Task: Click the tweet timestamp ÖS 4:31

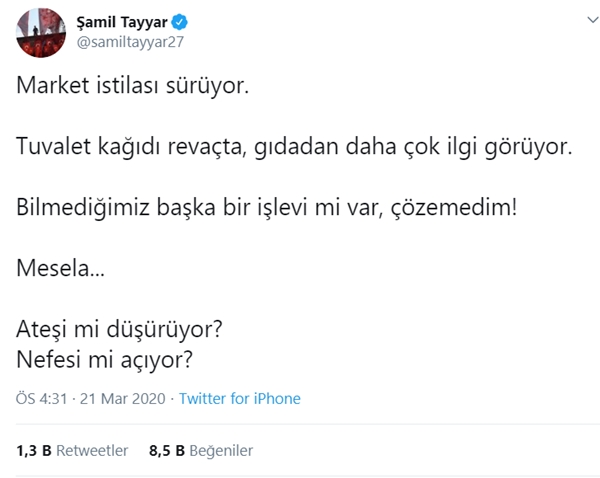Action: 40,398
